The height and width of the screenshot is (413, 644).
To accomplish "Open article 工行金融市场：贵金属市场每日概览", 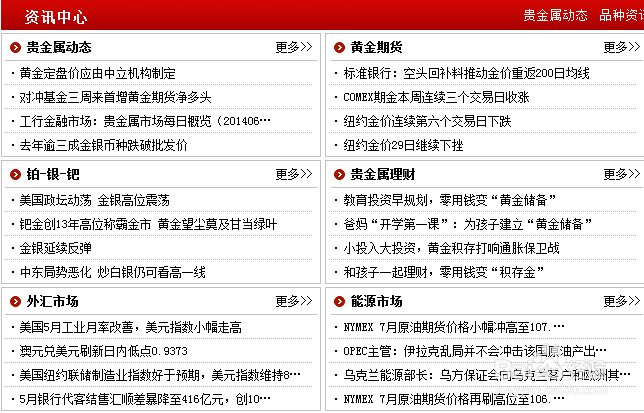I will 145,121.
